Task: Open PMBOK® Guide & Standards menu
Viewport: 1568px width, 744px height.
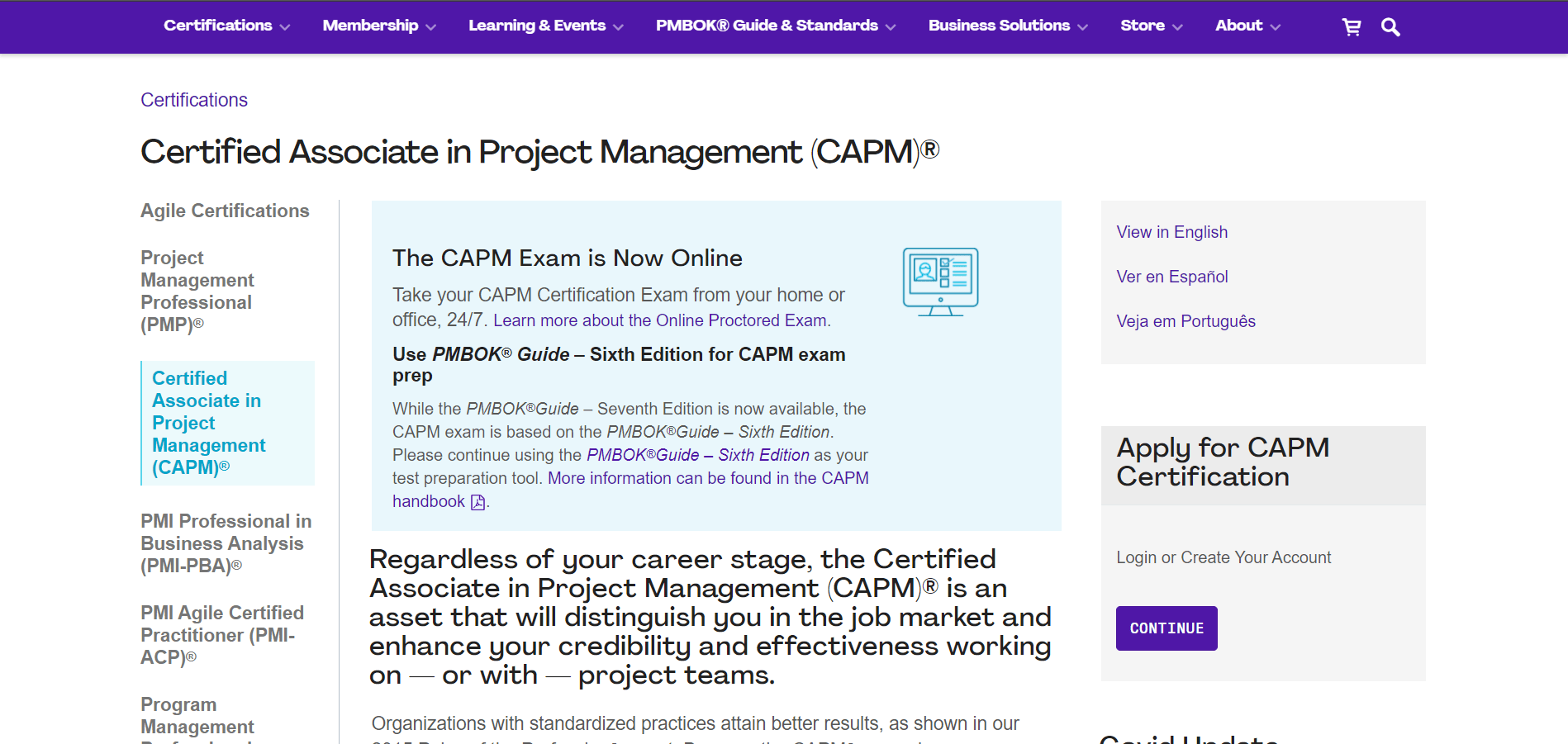Action: coord(767,26)
